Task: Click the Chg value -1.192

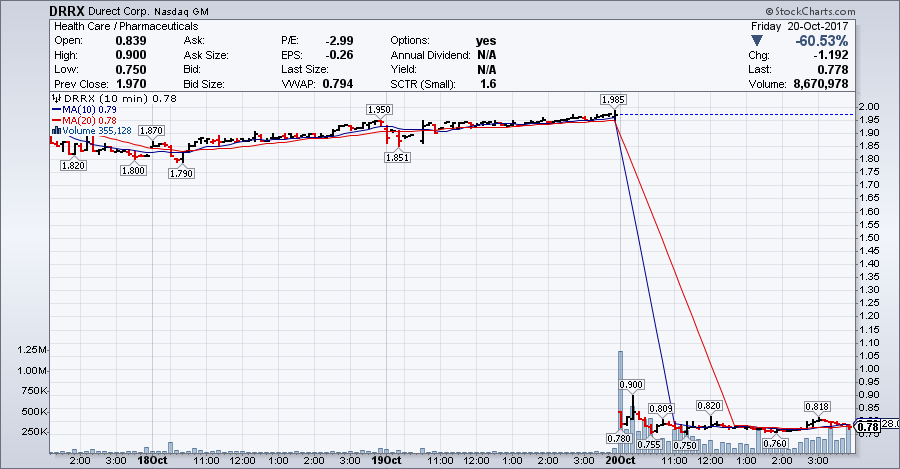Action: coord(831,55)
